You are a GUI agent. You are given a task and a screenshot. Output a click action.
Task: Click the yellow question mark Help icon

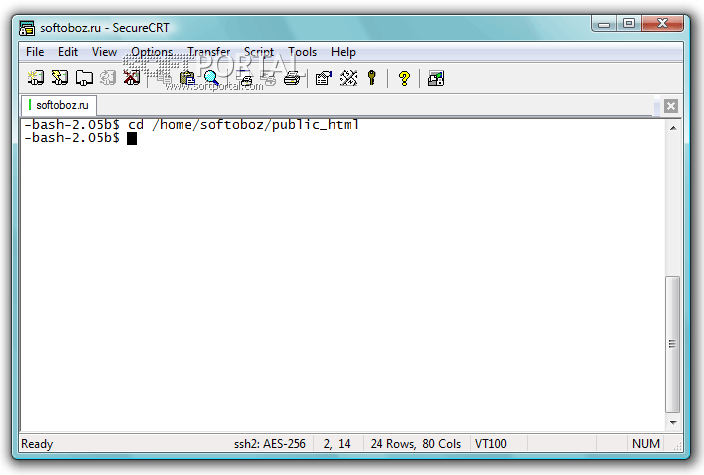point(404,78)
